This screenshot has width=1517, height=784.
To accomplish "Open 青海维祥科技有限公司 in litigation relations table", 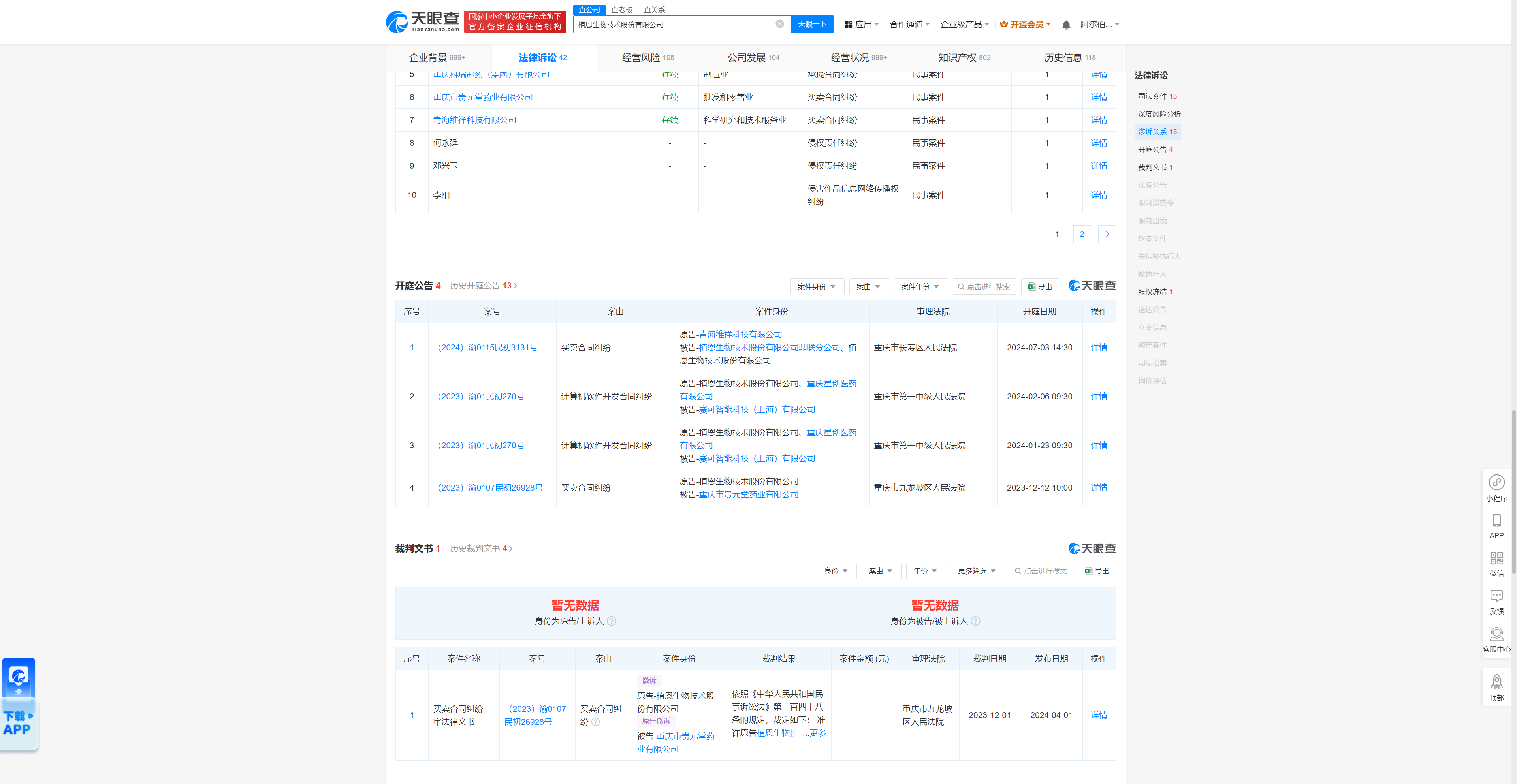I will (474, 120).
